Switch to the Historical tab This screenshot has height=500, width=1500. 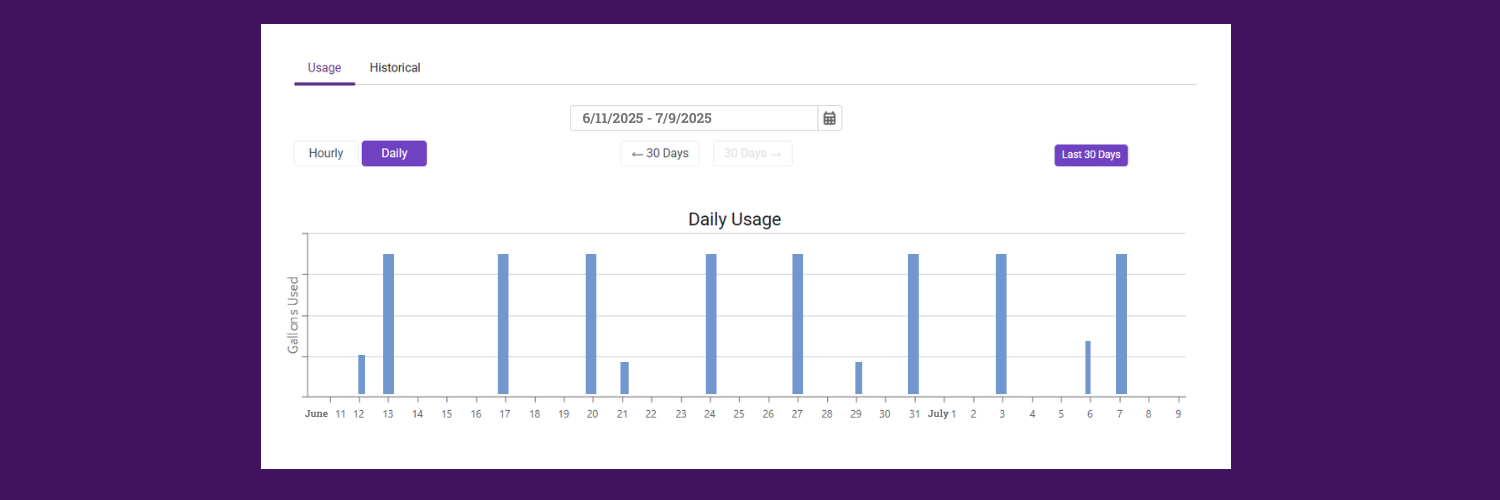[395, 68]
